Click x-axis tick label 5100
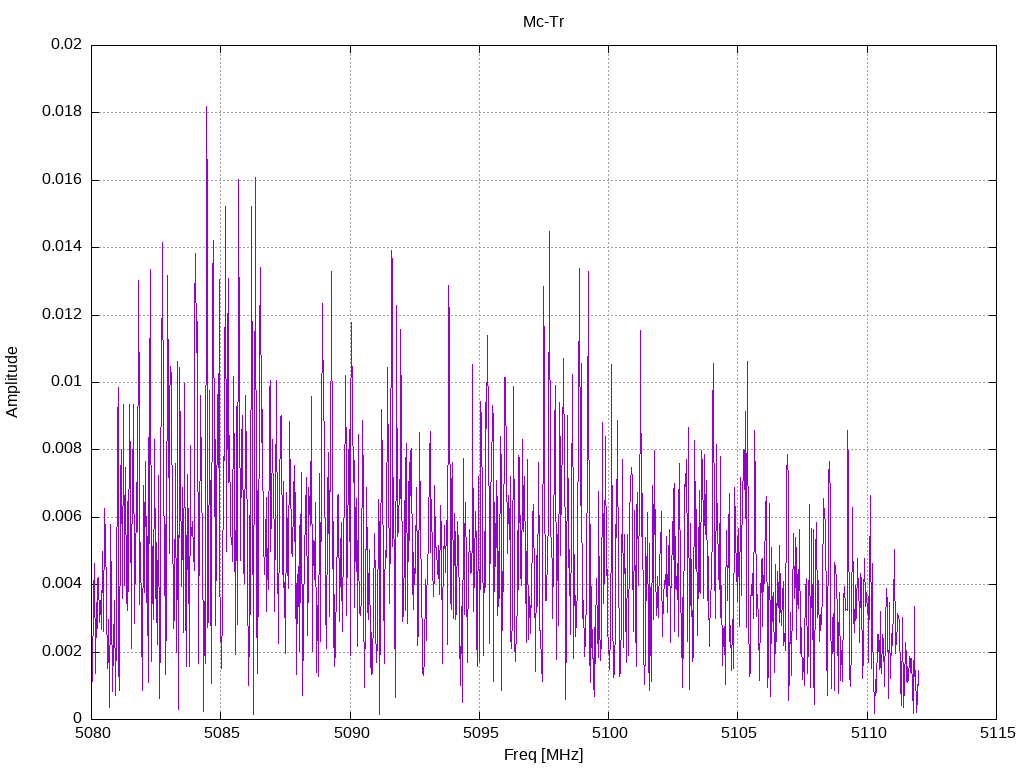The height and width of the screenshot is (768, 1024). click(x=609, y=733)
